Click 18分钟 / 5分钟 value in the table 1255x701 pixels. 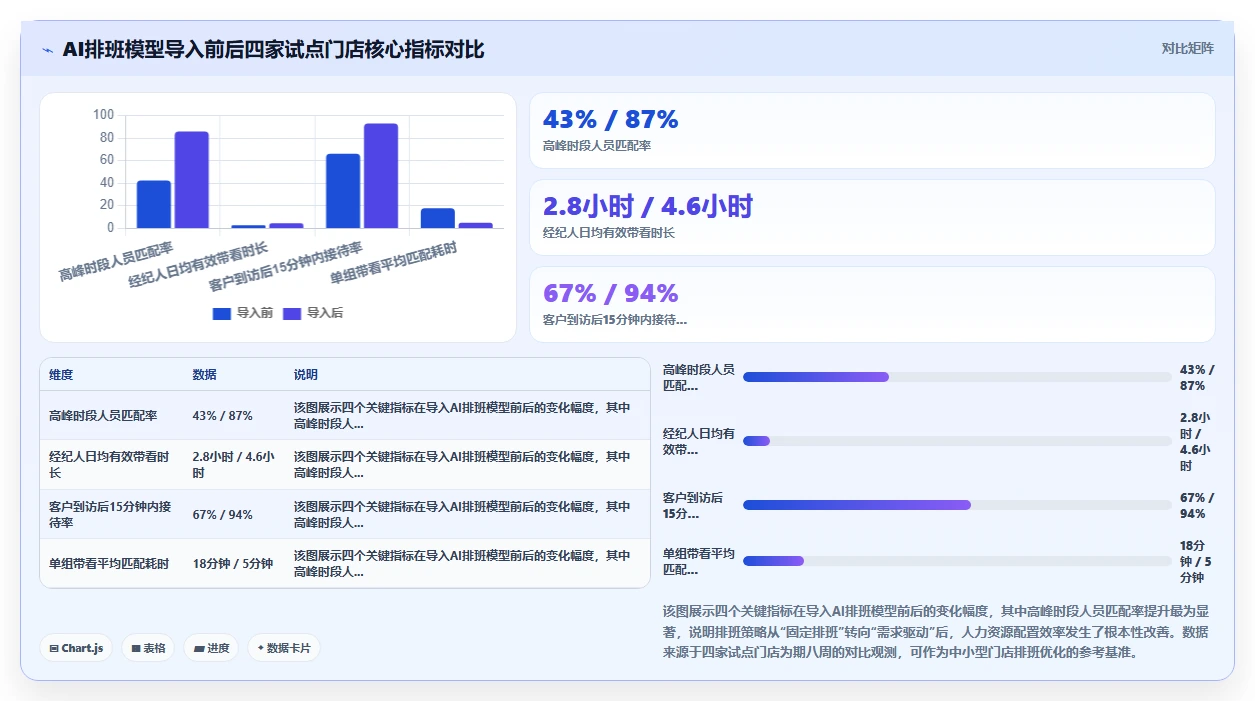pos(233,564)
